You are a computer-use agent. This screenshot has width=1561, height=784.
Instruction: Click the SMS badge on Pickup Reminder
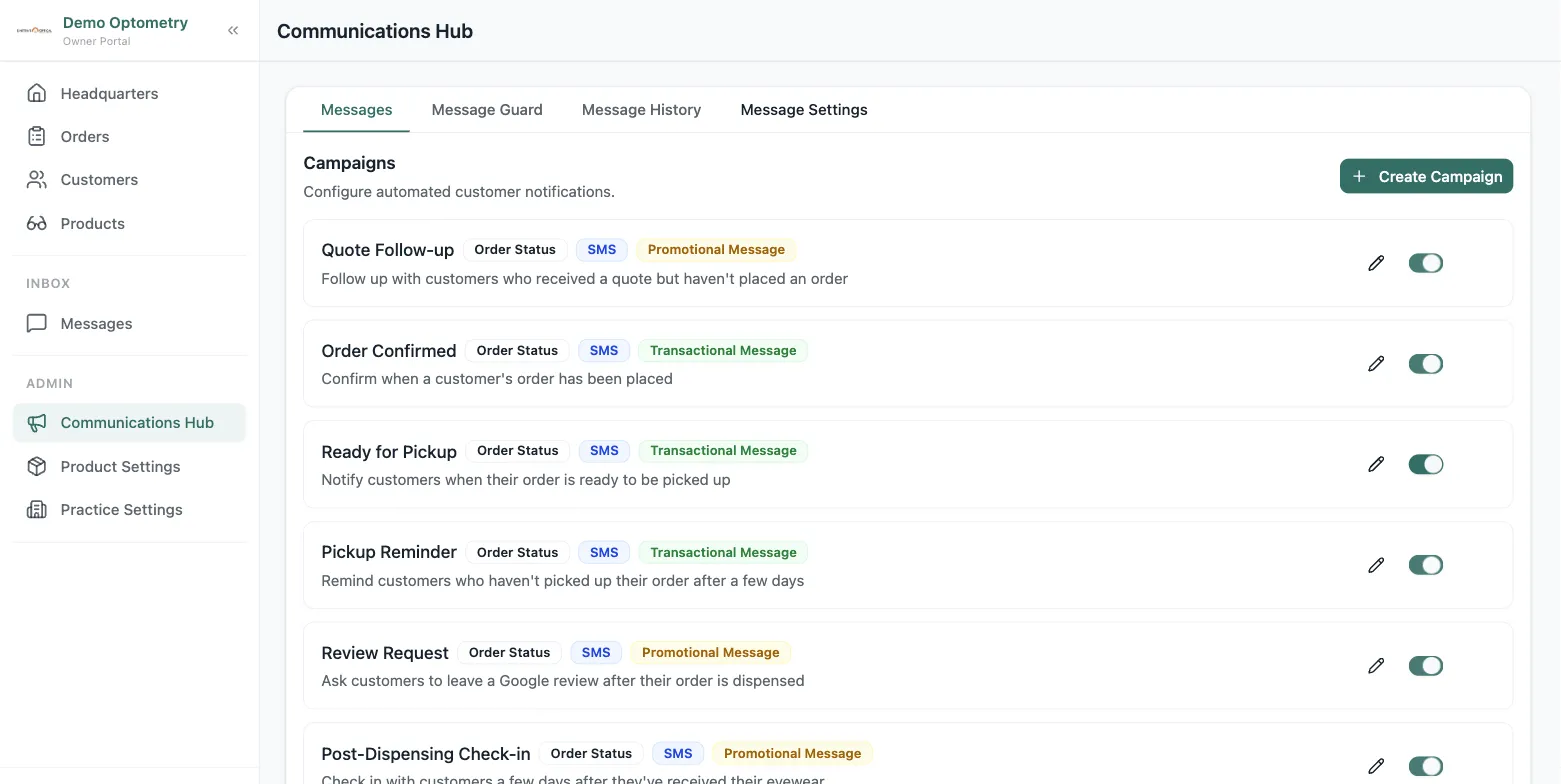[x=604, y=552]
